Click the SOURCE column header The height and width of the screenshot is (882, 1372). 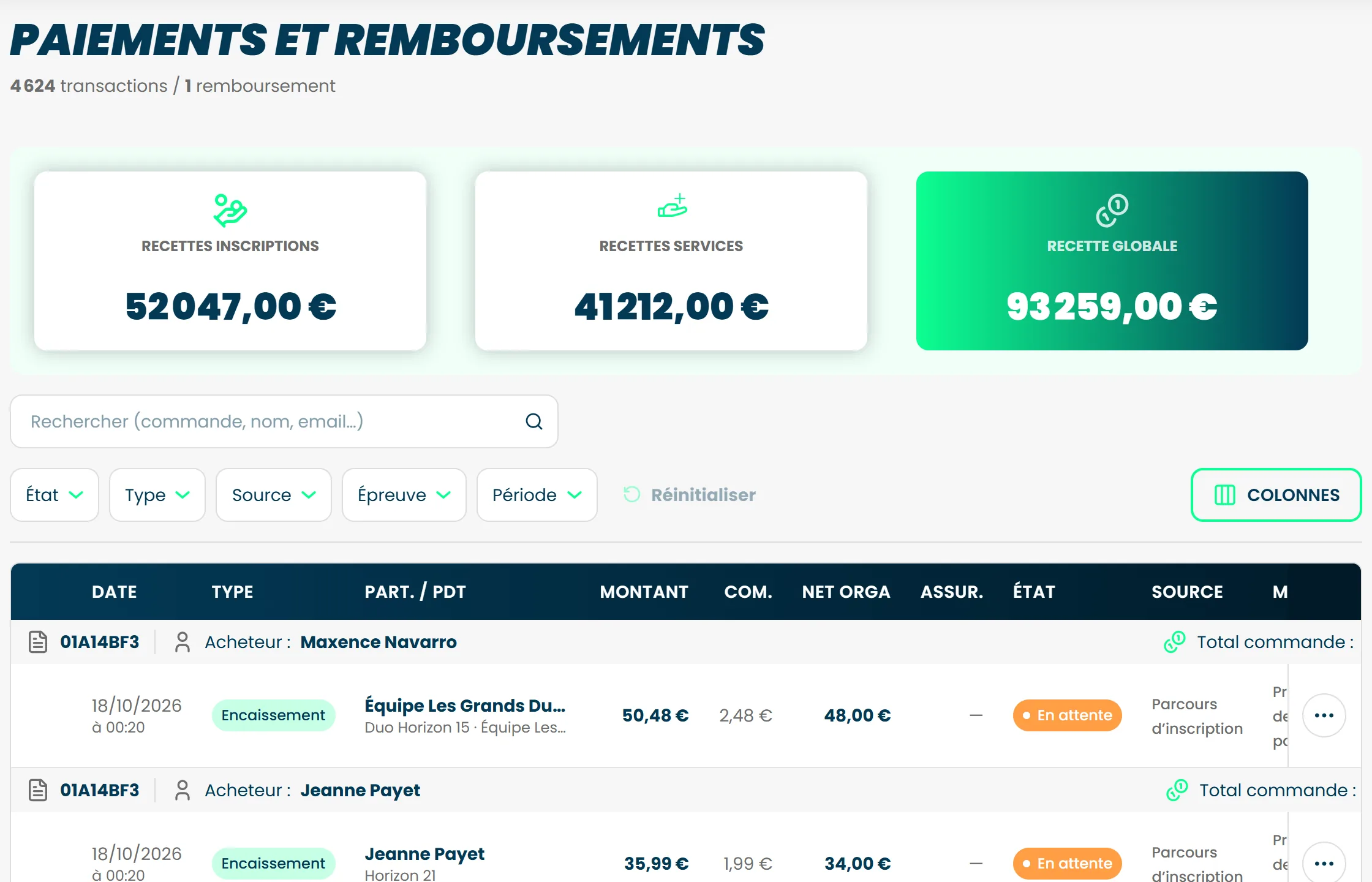tap(1187, 592)
